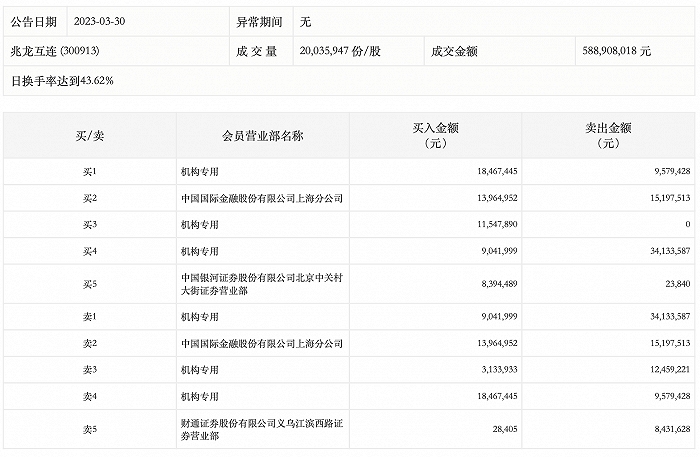Click the 8,431,628 sell amount in 卖5 row
Screen dimensions: 700x457
click(665, 431)
